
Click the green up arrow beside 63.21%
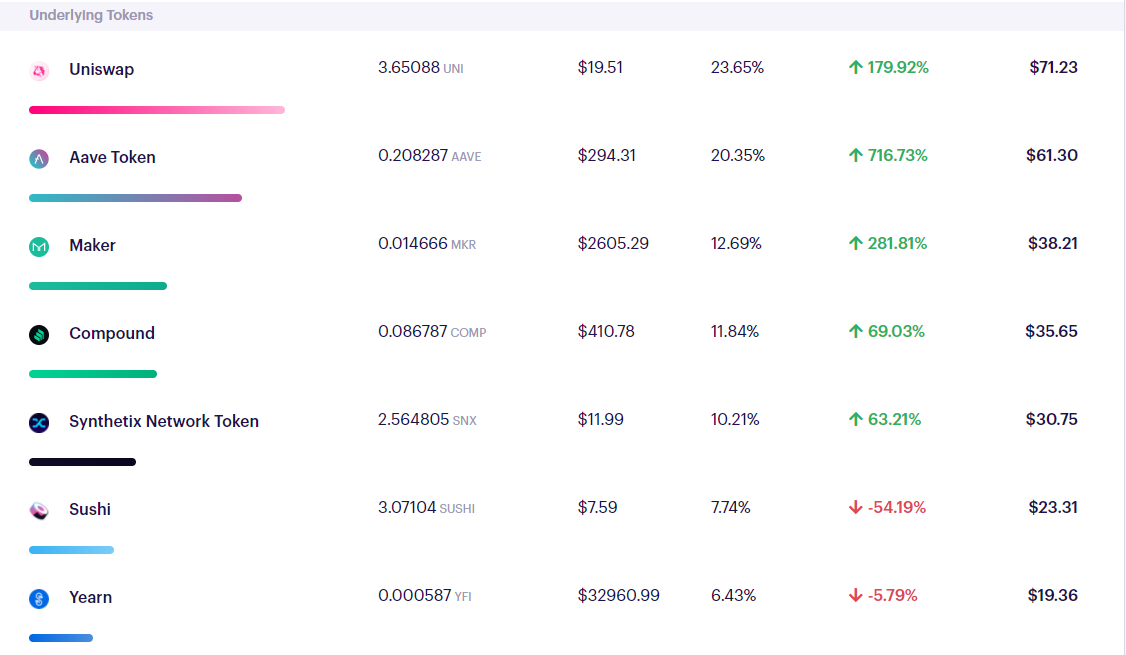click(855, 419)
